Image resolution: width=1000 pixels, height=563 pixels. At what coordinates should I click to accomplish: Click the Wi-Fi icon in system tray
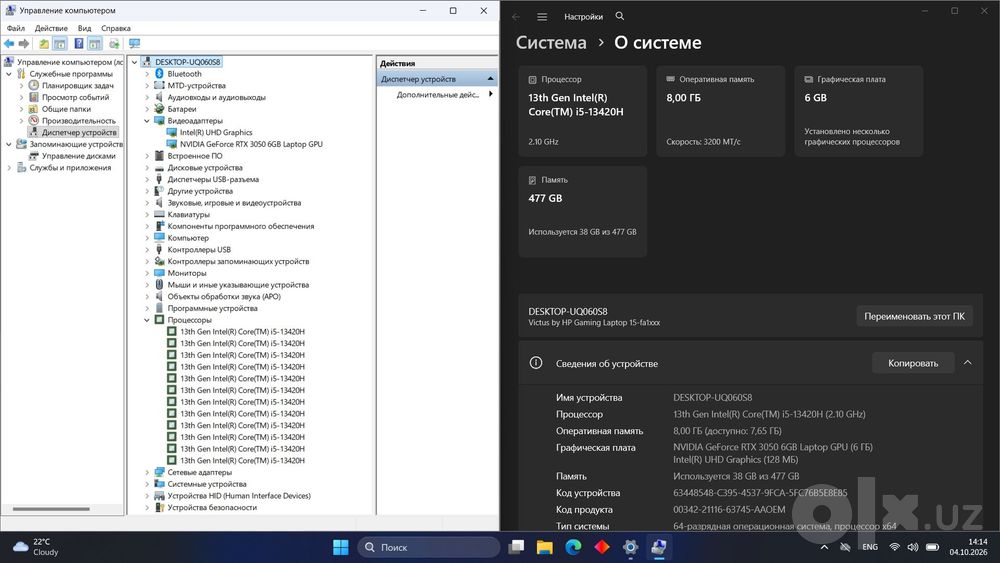895,547
